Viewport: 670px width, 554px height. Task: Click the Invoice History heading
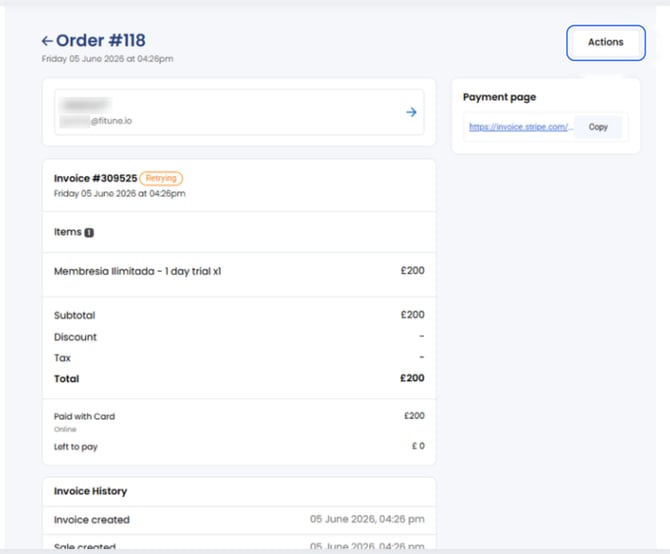pos(90,491)
